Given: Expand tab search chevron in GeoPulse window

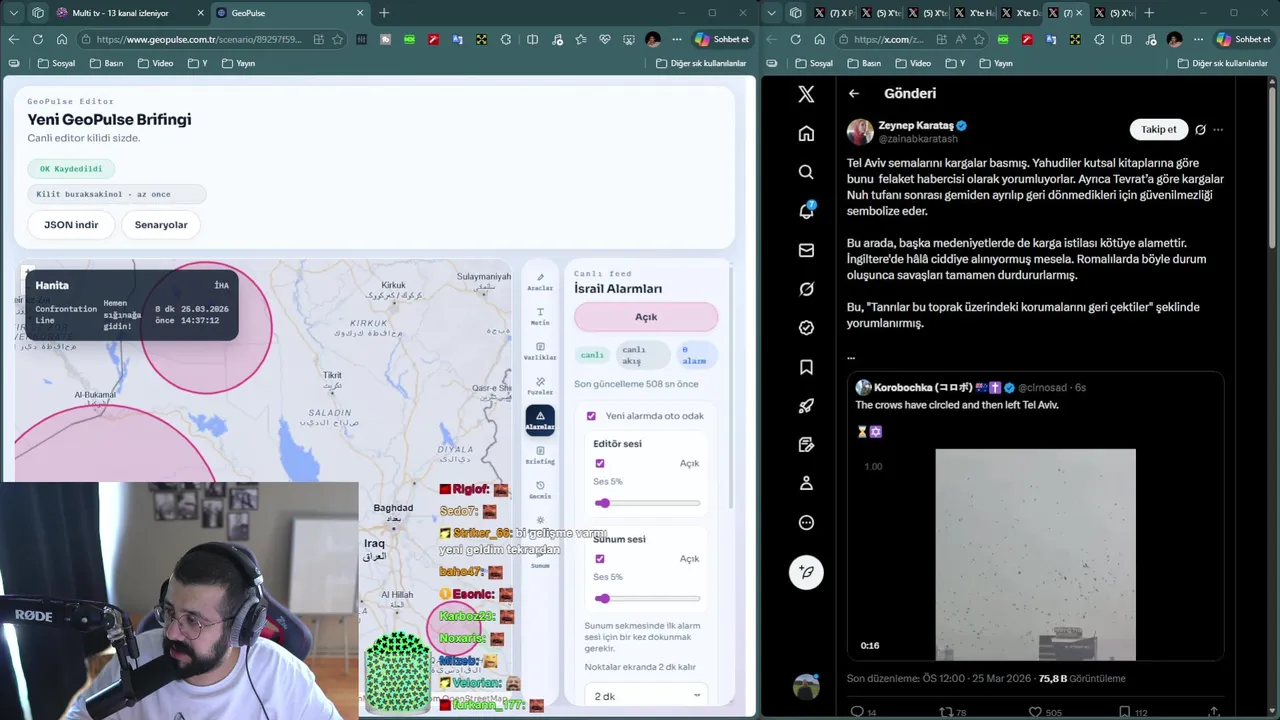Looking at the screenshot, I should click(x=13, y=13).
